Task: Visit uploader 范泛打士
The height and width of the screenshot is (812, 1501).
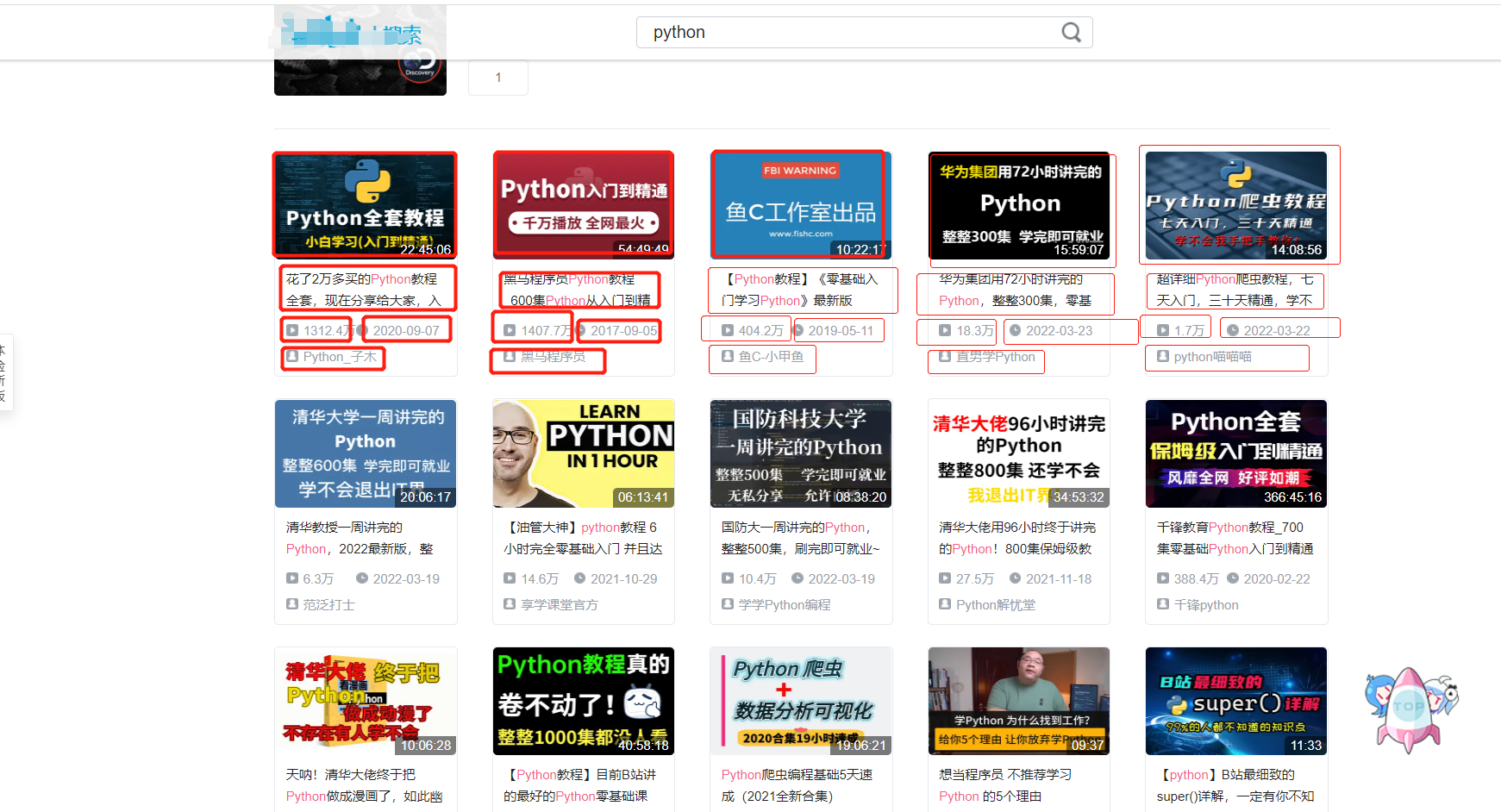Action: point(328,605)
